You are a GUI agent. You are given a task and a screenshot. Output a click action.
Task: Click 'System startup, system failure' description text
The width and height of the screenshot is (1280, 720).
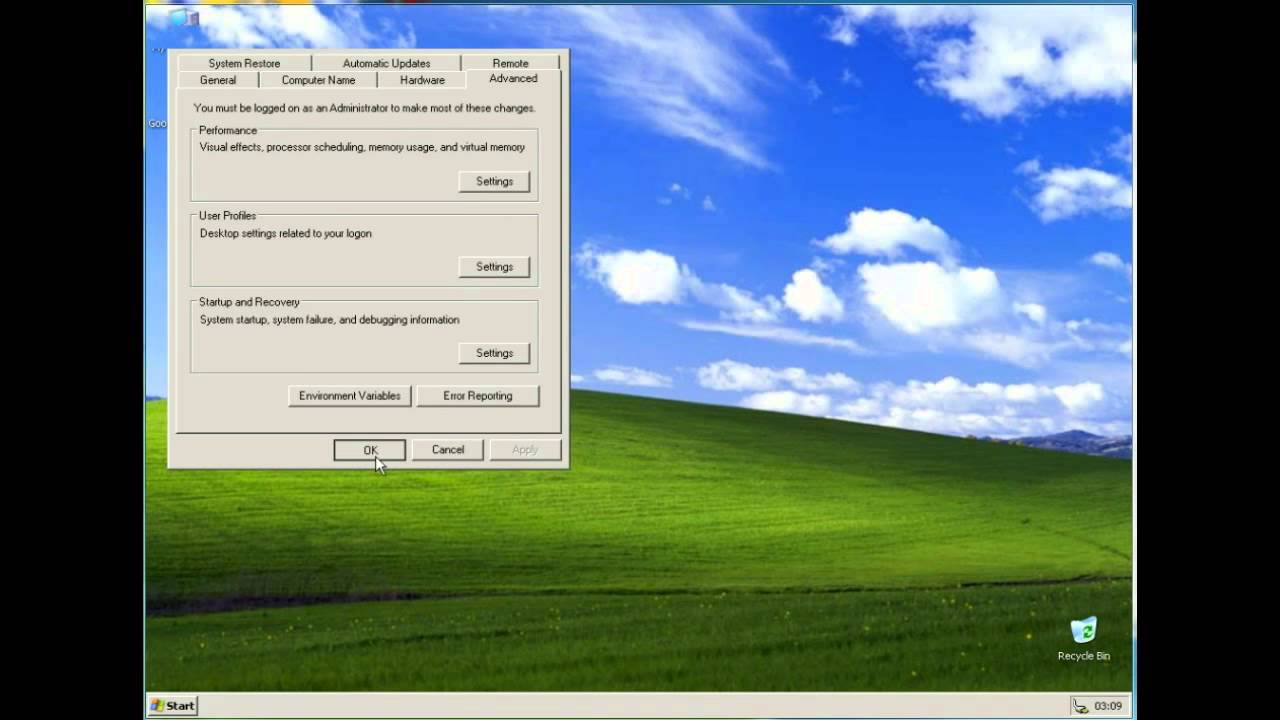329,320
